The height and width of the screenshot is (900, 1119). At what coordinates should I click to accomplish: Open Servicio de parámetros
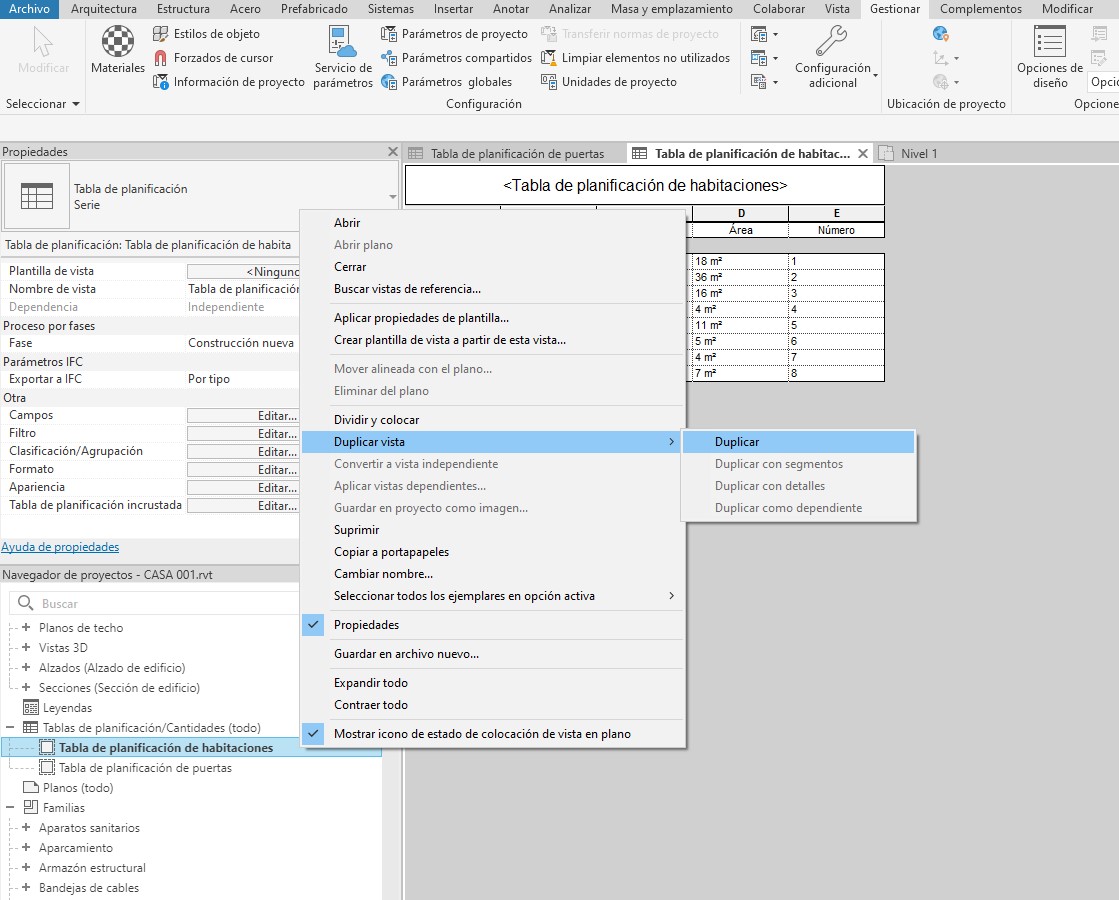(x=342, y=56)
